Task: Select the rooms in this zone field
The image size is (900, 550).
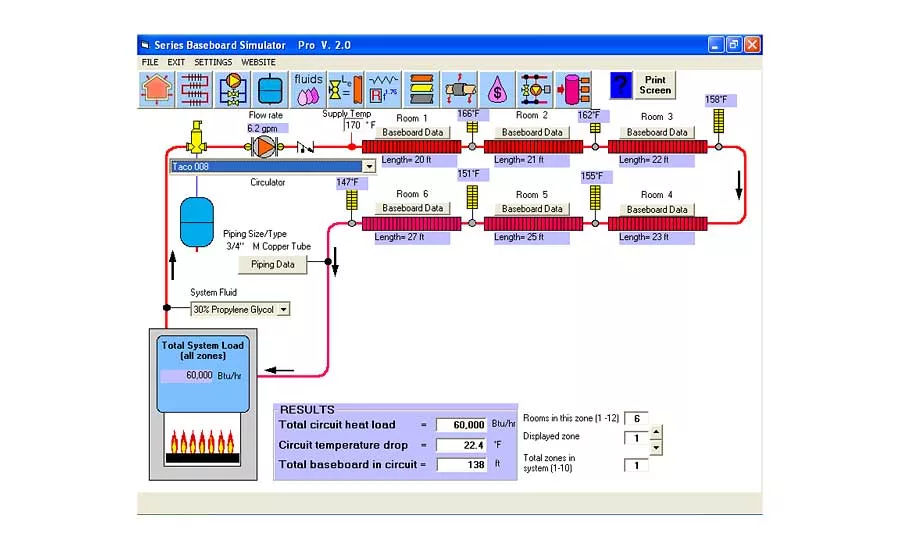Action: [x=636, y=419]
